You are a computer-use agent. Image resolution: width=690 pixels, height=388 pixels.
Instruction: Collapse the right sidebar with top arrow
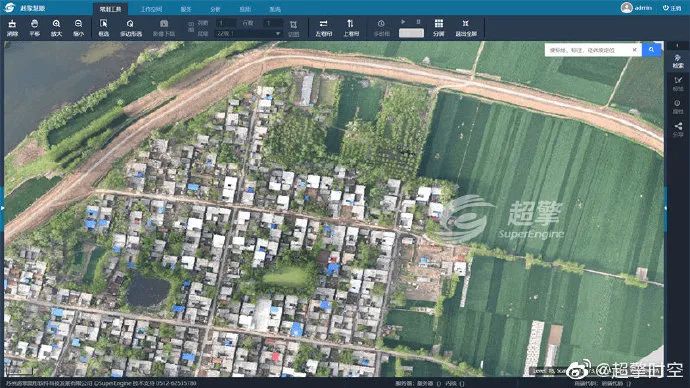click(678, 45)
